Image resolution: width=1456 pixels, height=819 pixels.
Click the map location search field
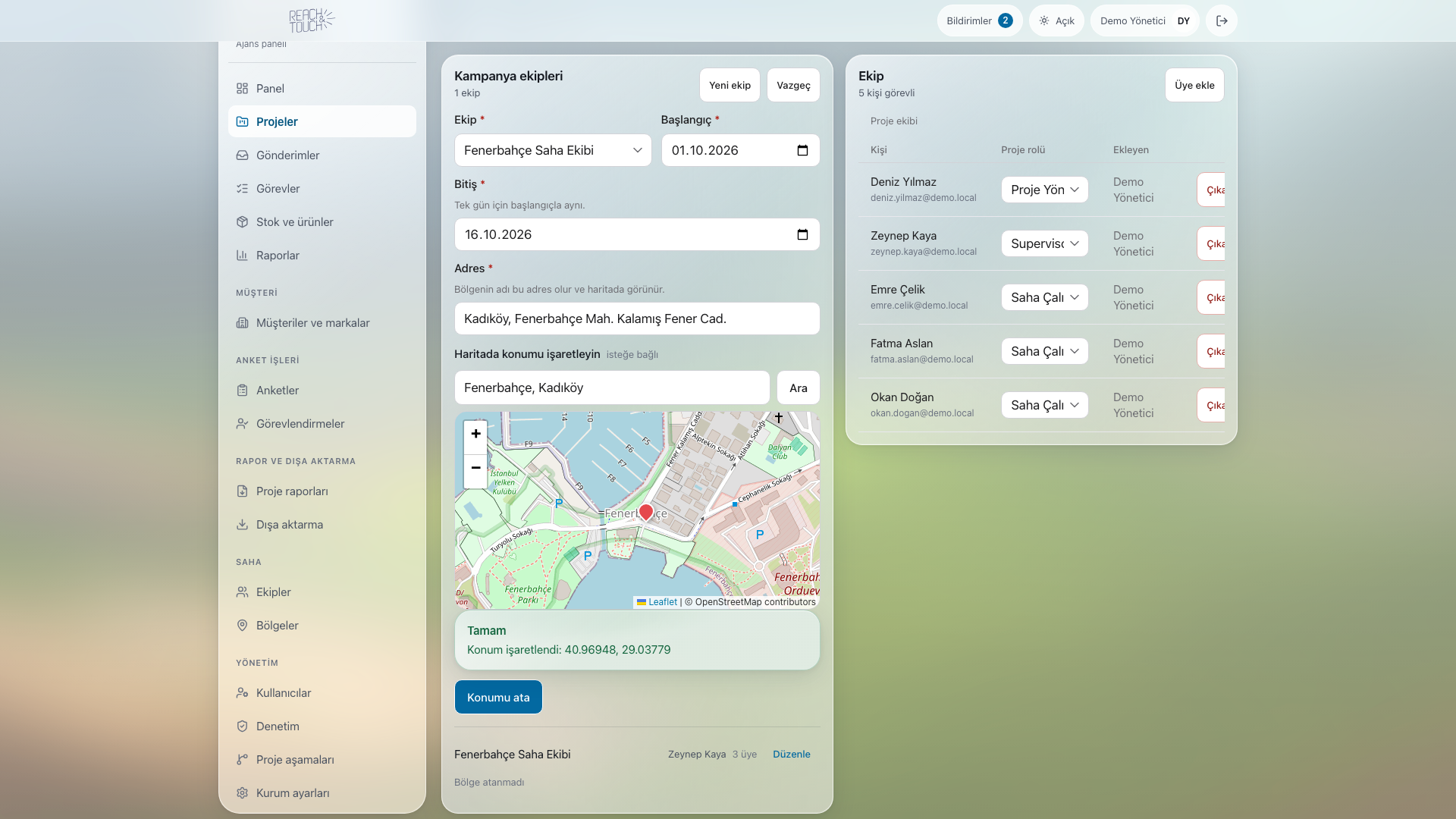(x=612, y=388)
